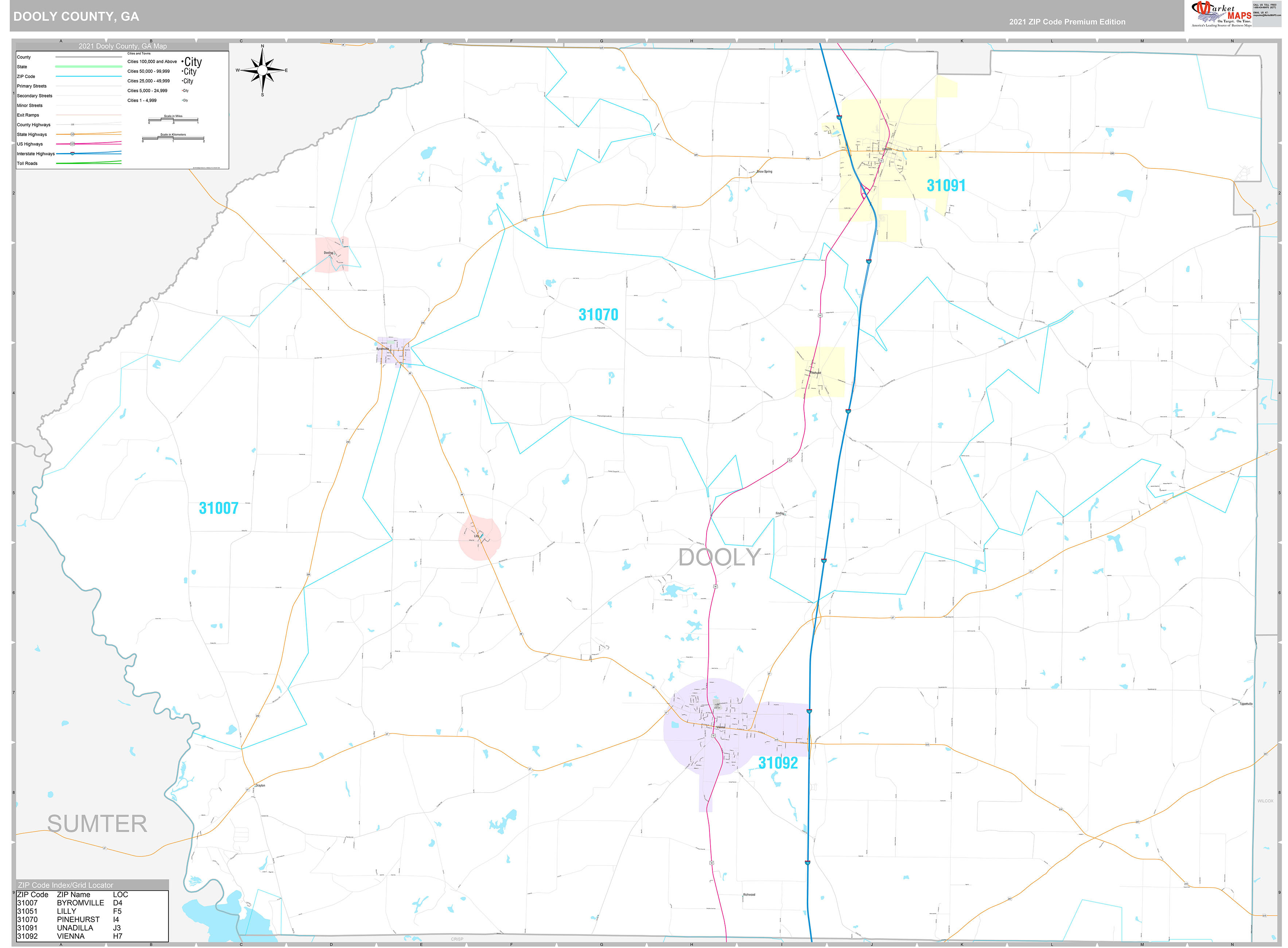This screenshot has width=1288, height=948.
Task: Click the 31007 ZIP code label
Action: point(218,508)
